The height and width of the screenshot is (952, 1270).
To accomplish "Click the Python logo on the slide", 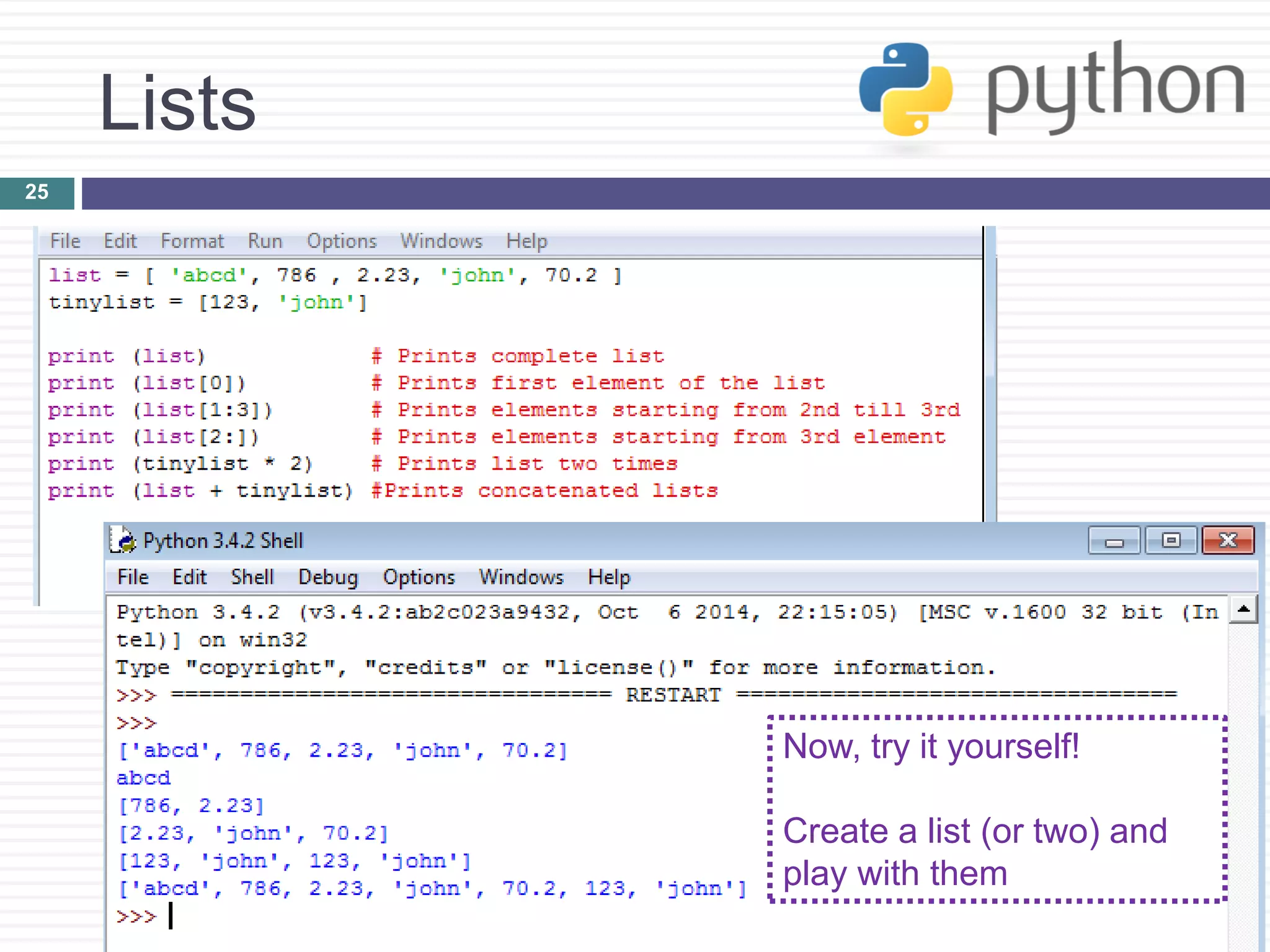I will [x=906, y=89].
